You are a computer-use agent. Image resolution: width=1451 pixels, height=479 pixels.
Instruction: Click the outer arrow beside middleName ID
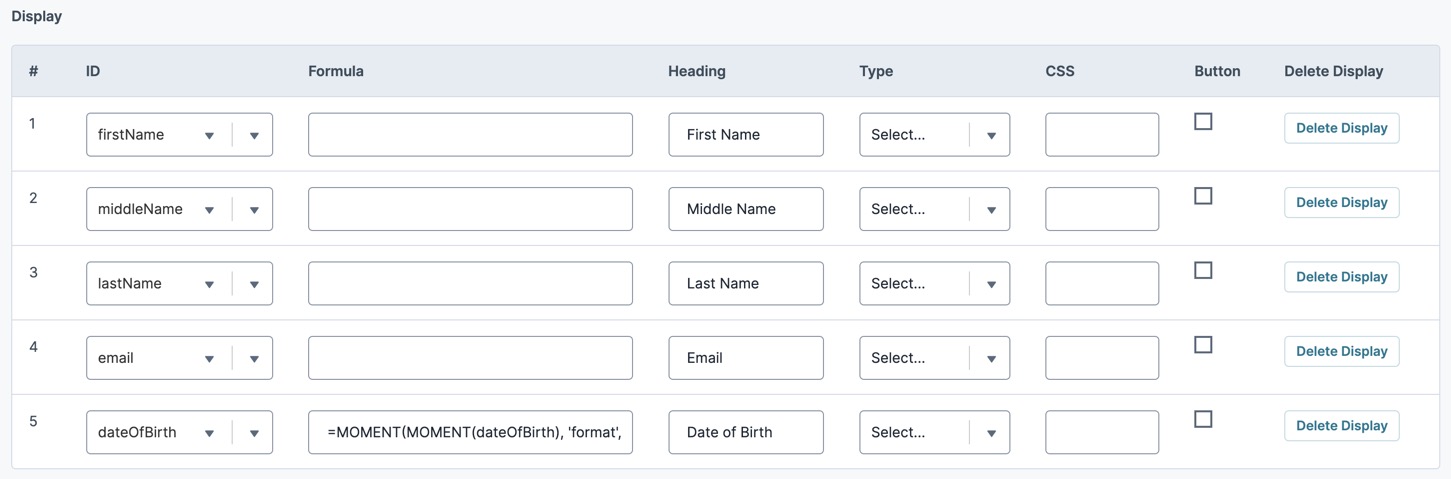click(254, 210)
